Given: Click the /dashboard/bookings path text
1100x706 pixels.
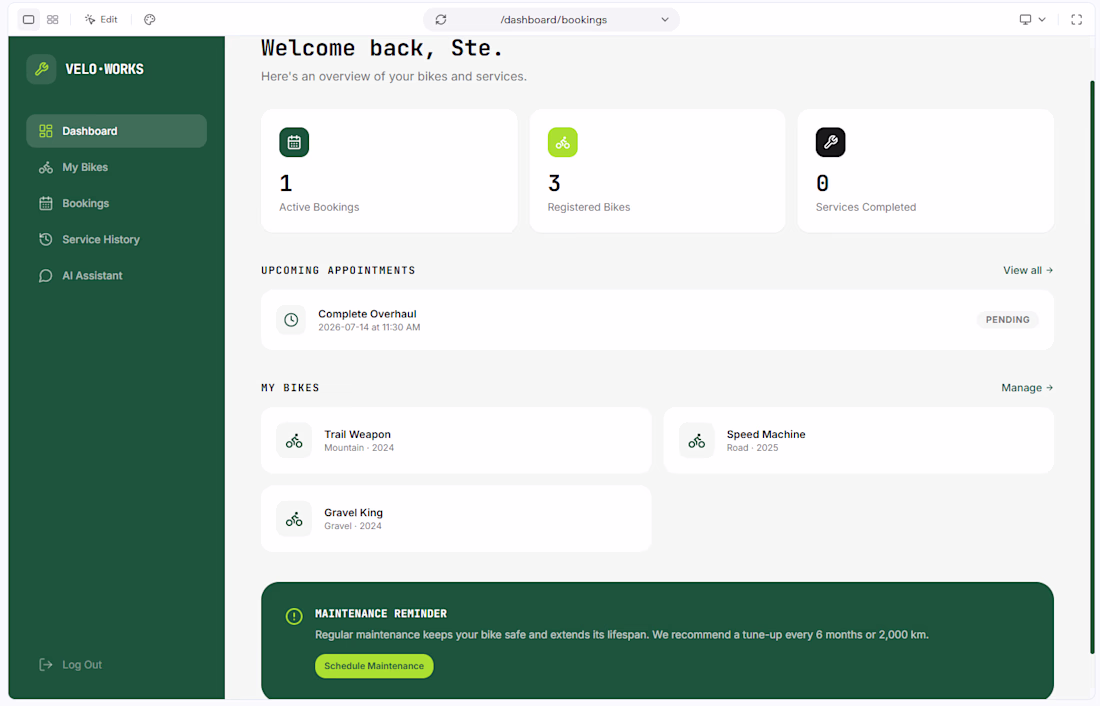Looking at the screenshot, I should pos(554,20).
